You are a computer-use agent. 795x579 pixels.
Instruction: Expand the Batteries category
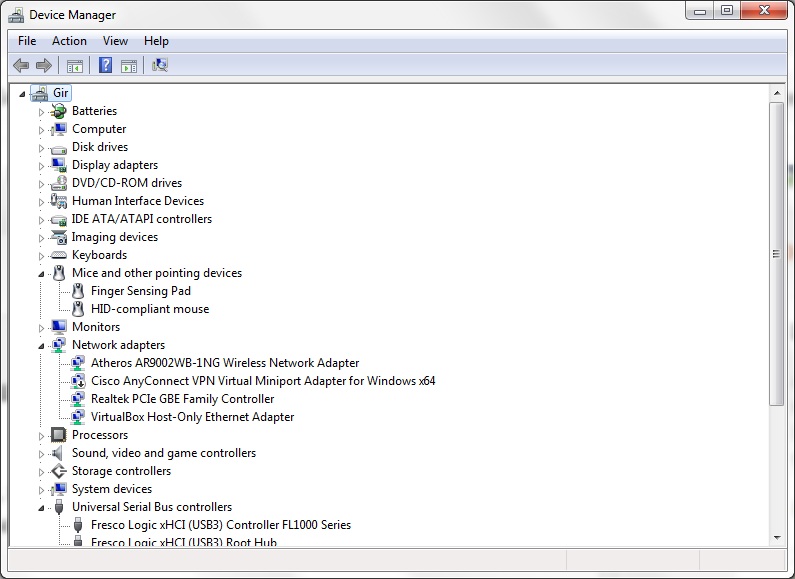[x=41, y=112]
